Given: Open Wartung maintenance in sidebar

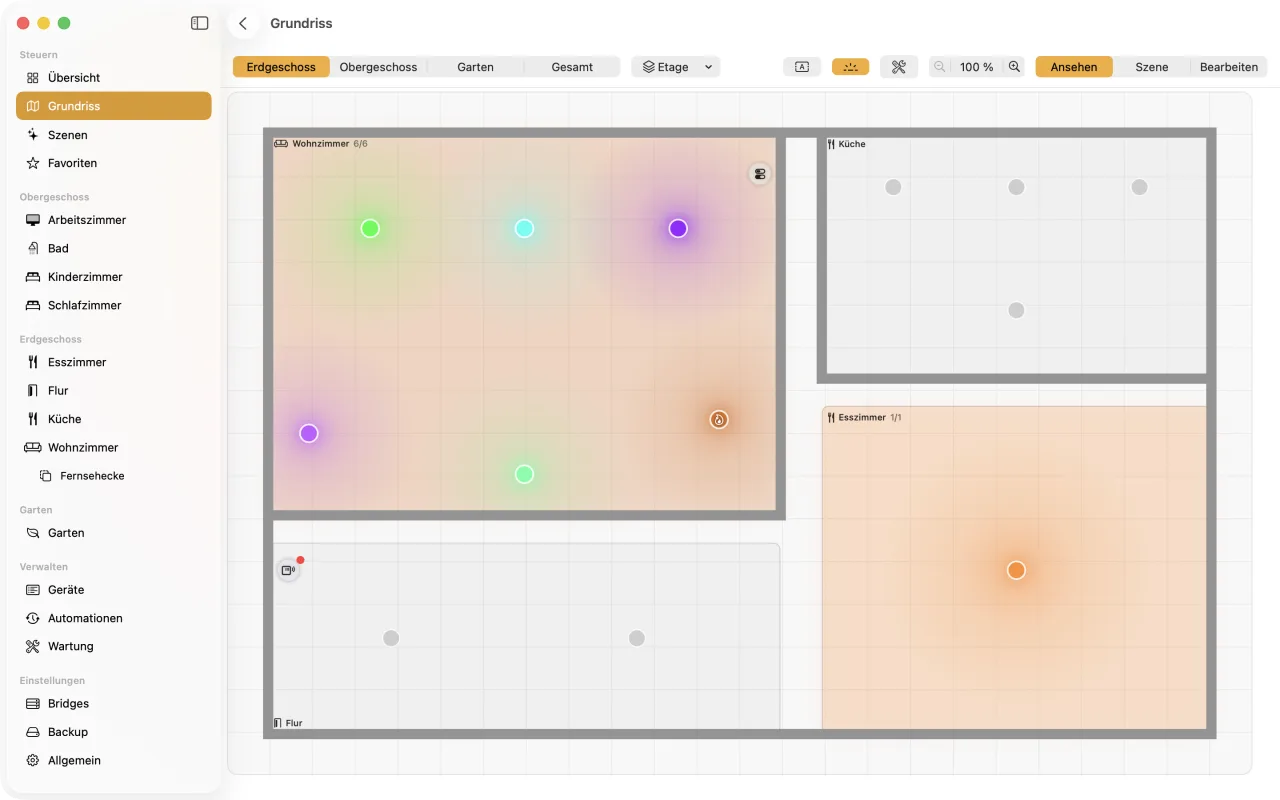Looking at the screenshot, I should point(114,646).
